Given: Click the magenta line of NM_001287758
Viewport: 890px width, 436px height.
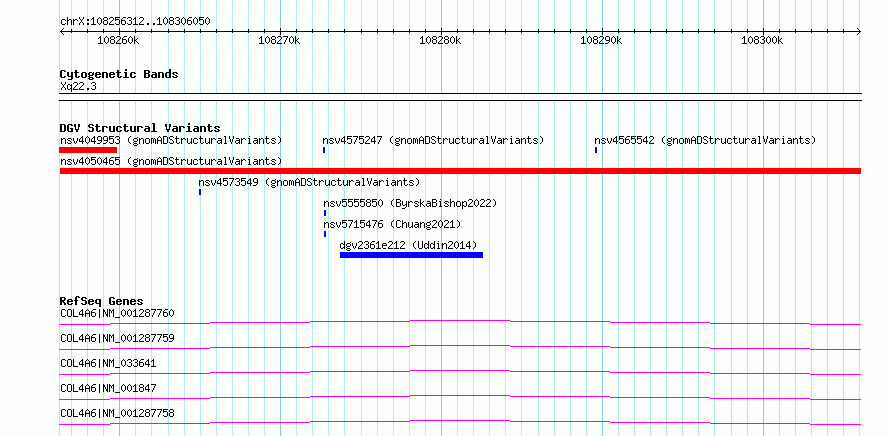Looking at the screenshot, I should tap(460, 421).
